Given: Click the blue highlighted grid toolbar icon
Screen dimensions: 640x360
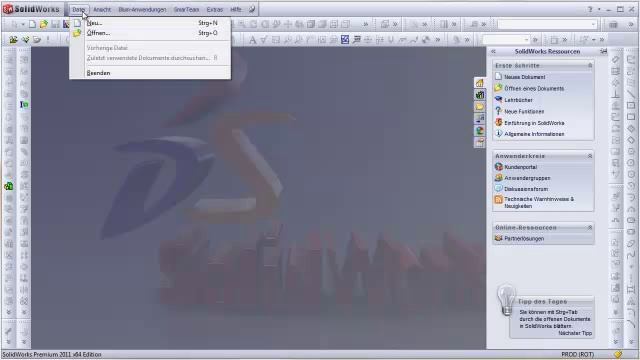Looking at the screenshot, I should click(x=345, y=40).
